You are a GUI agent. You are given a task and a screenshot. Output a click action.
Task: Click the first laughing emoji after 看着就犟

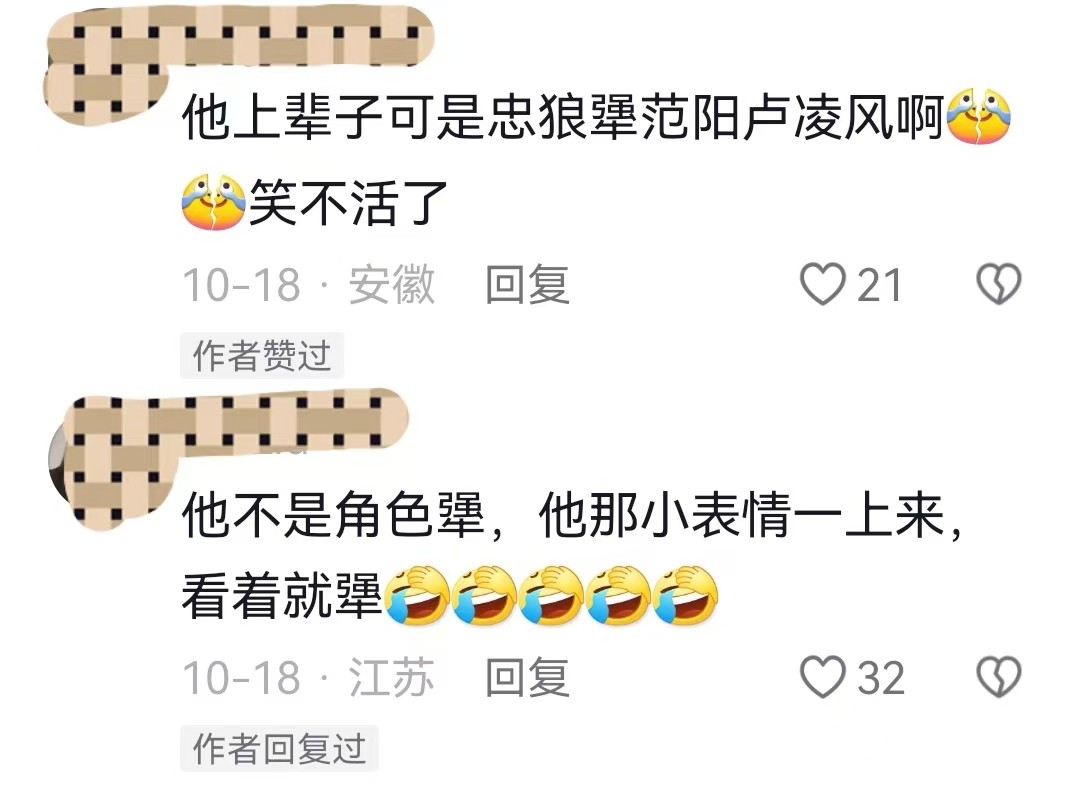(417, 595)
